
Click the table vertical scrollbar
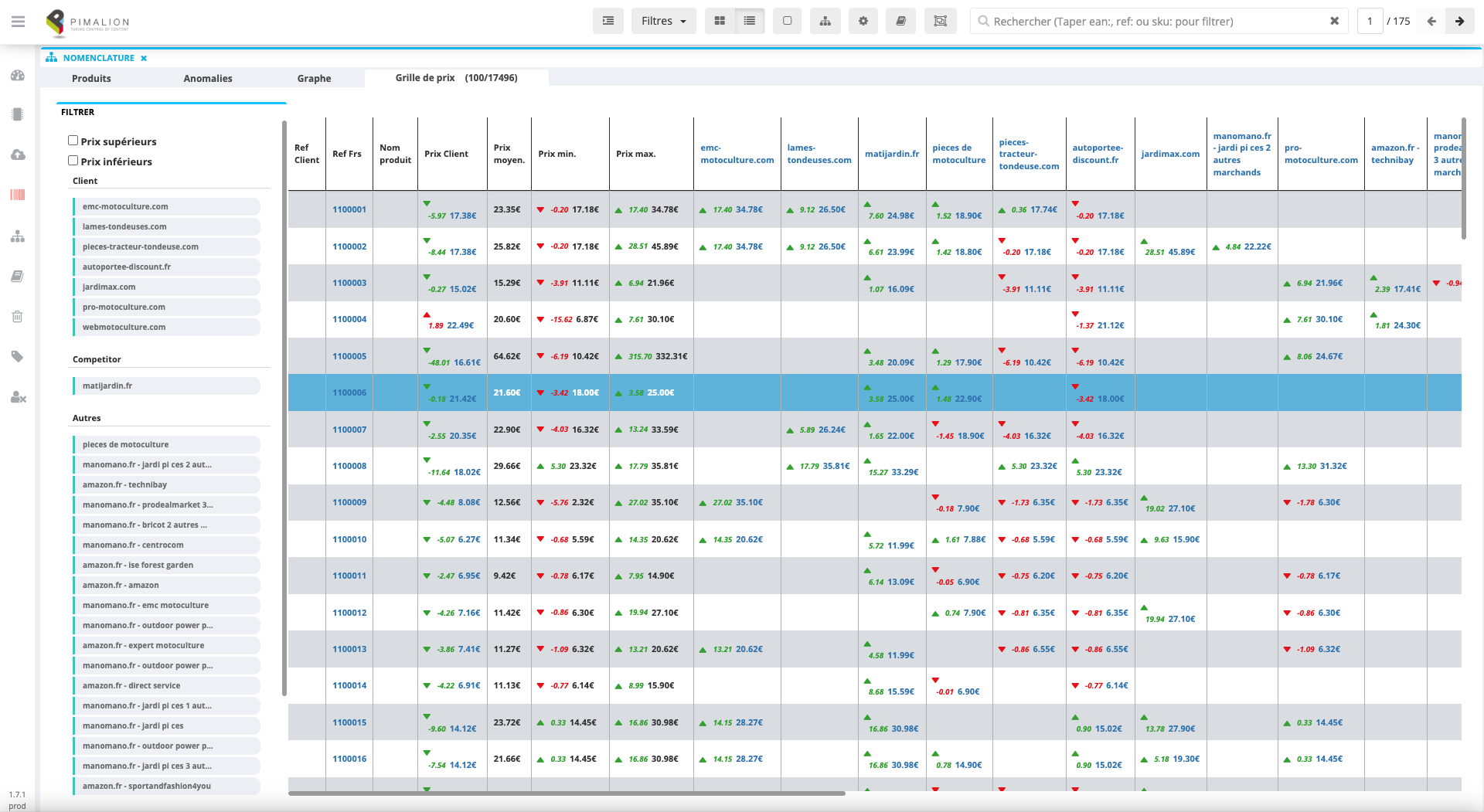(1464, 178)
